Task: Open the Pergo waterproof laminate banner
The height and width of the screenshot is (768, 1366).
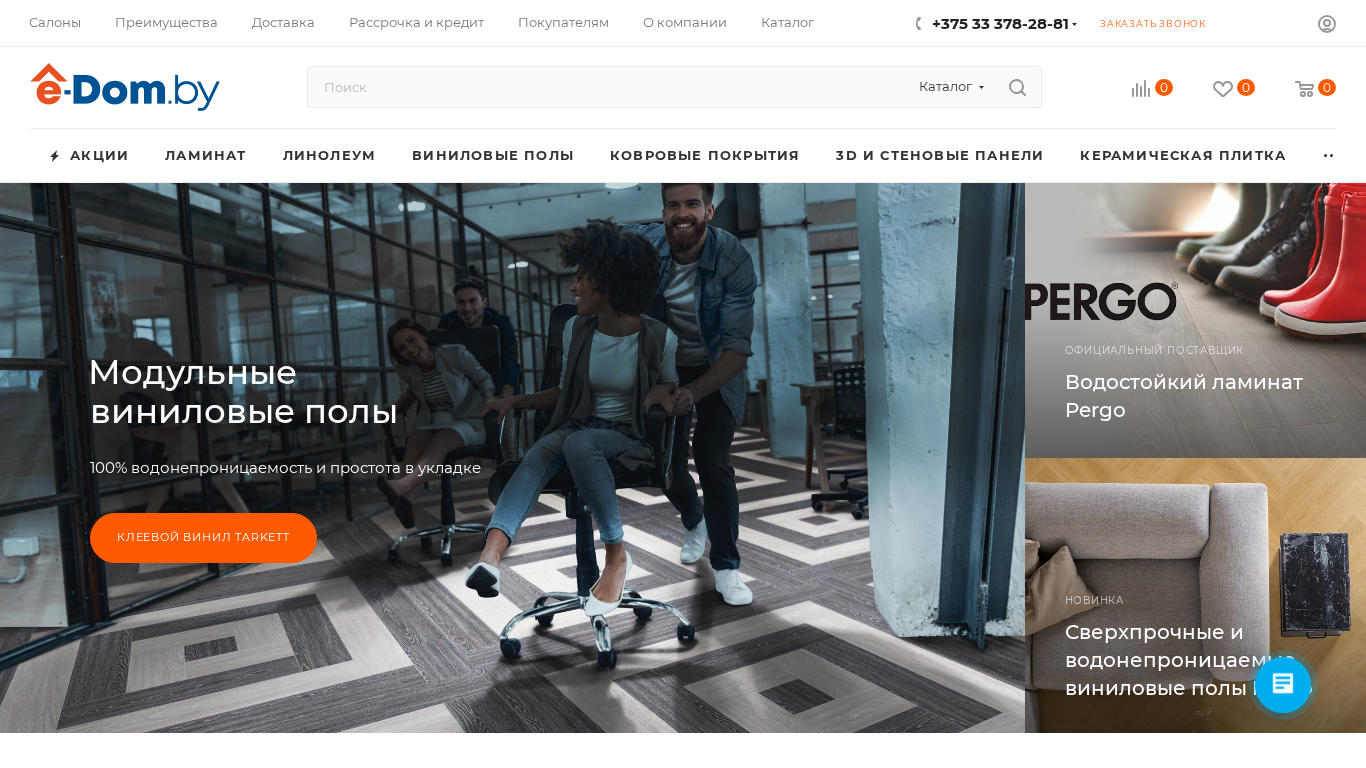Action: 1195,320
